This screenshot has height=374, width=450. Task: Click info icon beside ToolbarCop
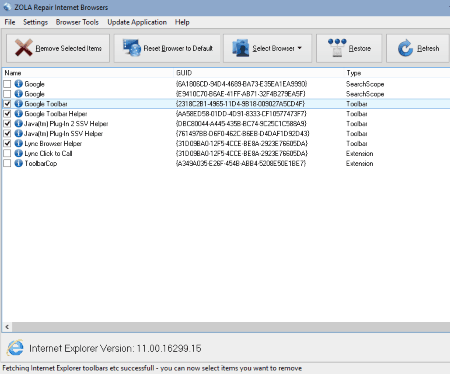coord(19,163)
